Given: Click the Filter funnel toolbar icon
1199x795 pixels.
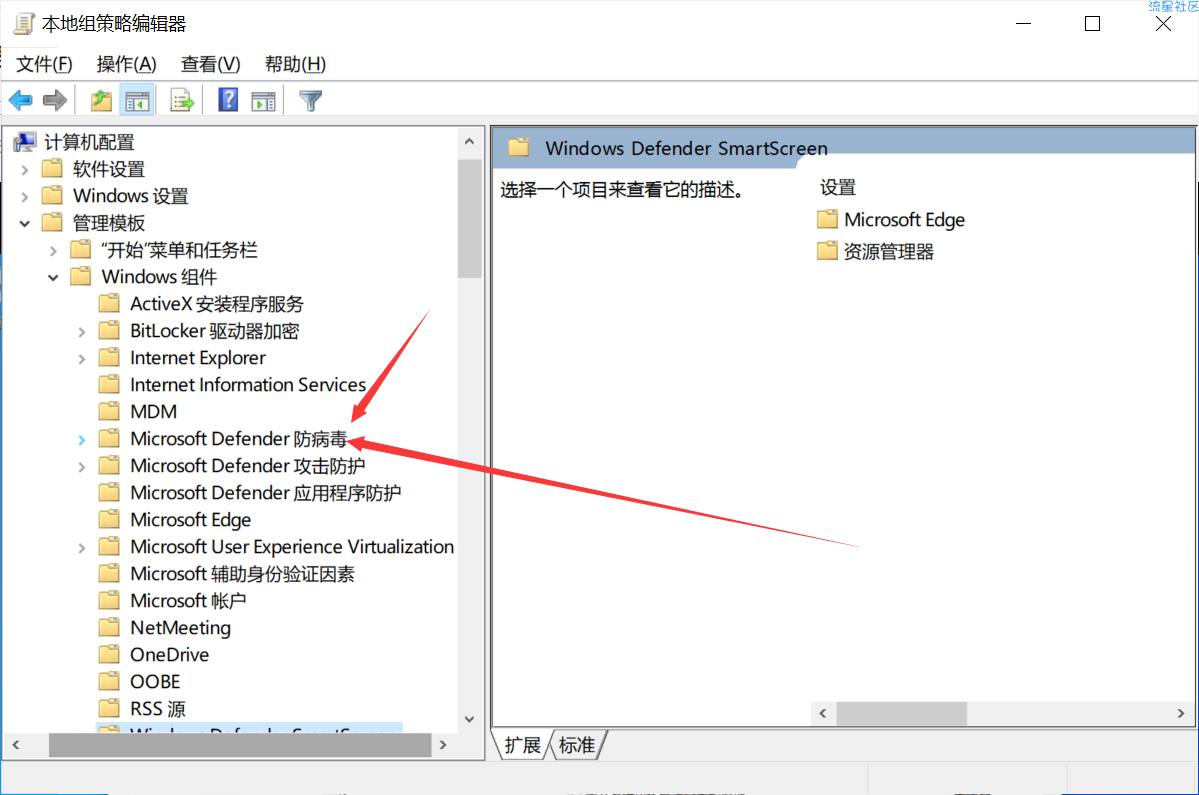Looking at the screenshot, I should (310, 100).
